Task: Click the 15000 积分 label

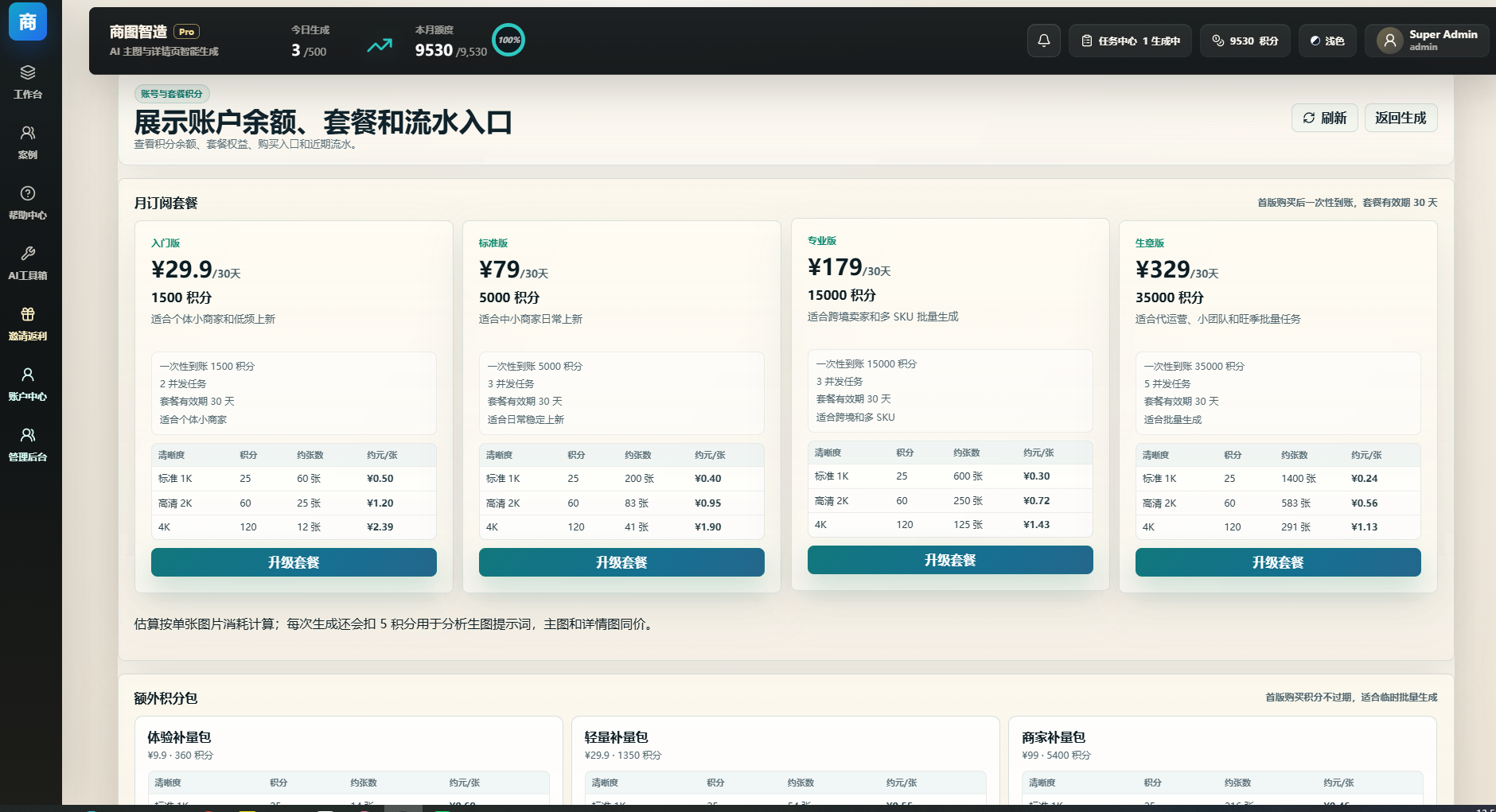Action: [x=842, y=295]
